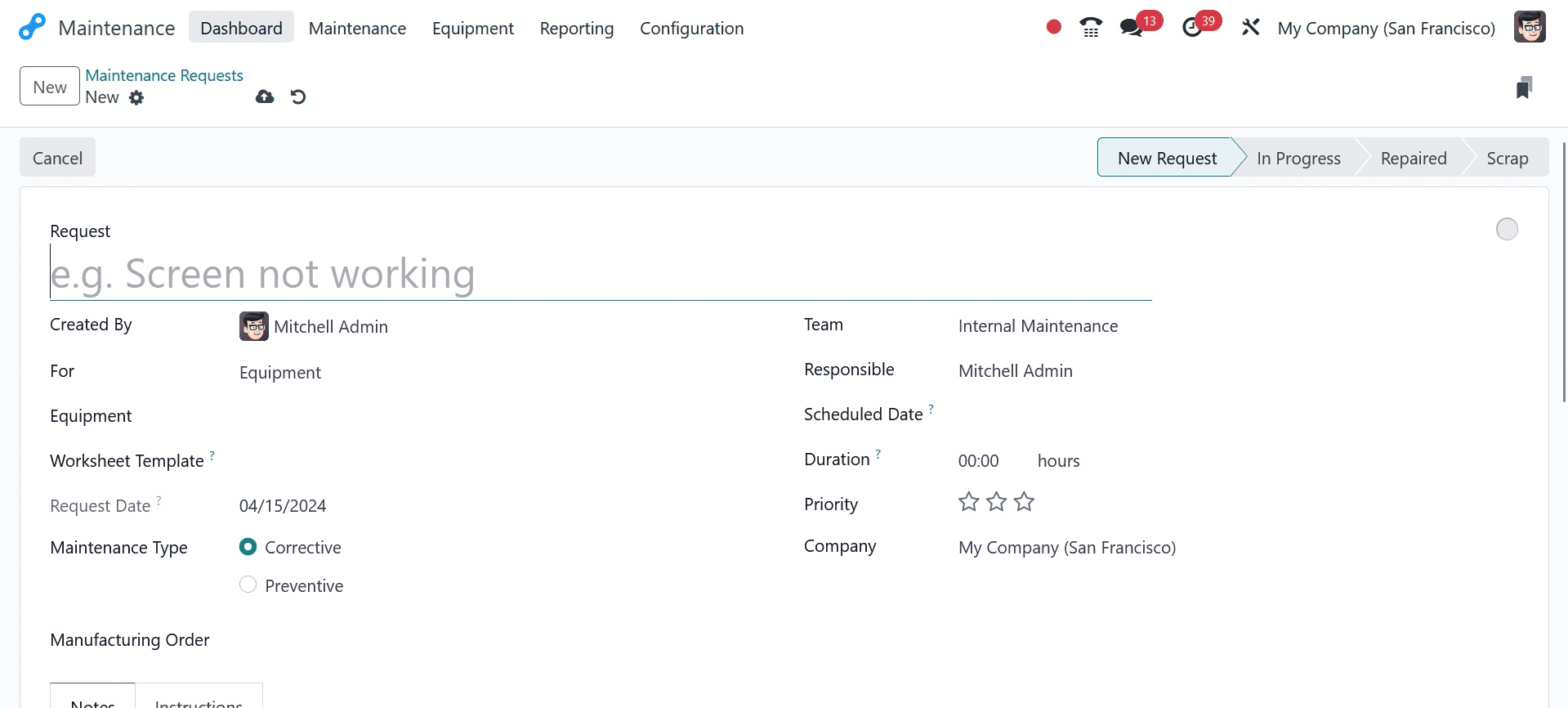Set priority to three stars

1024,501
